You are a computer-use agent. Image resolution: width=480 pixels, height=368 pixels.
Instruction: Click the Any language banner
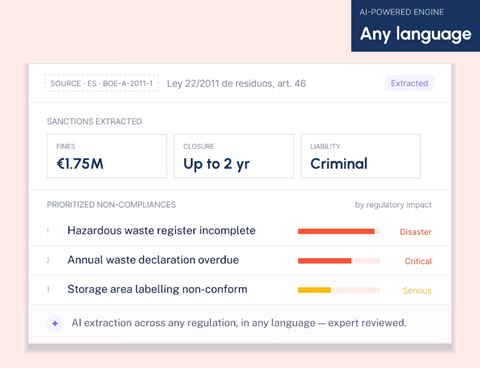point(415,26)
